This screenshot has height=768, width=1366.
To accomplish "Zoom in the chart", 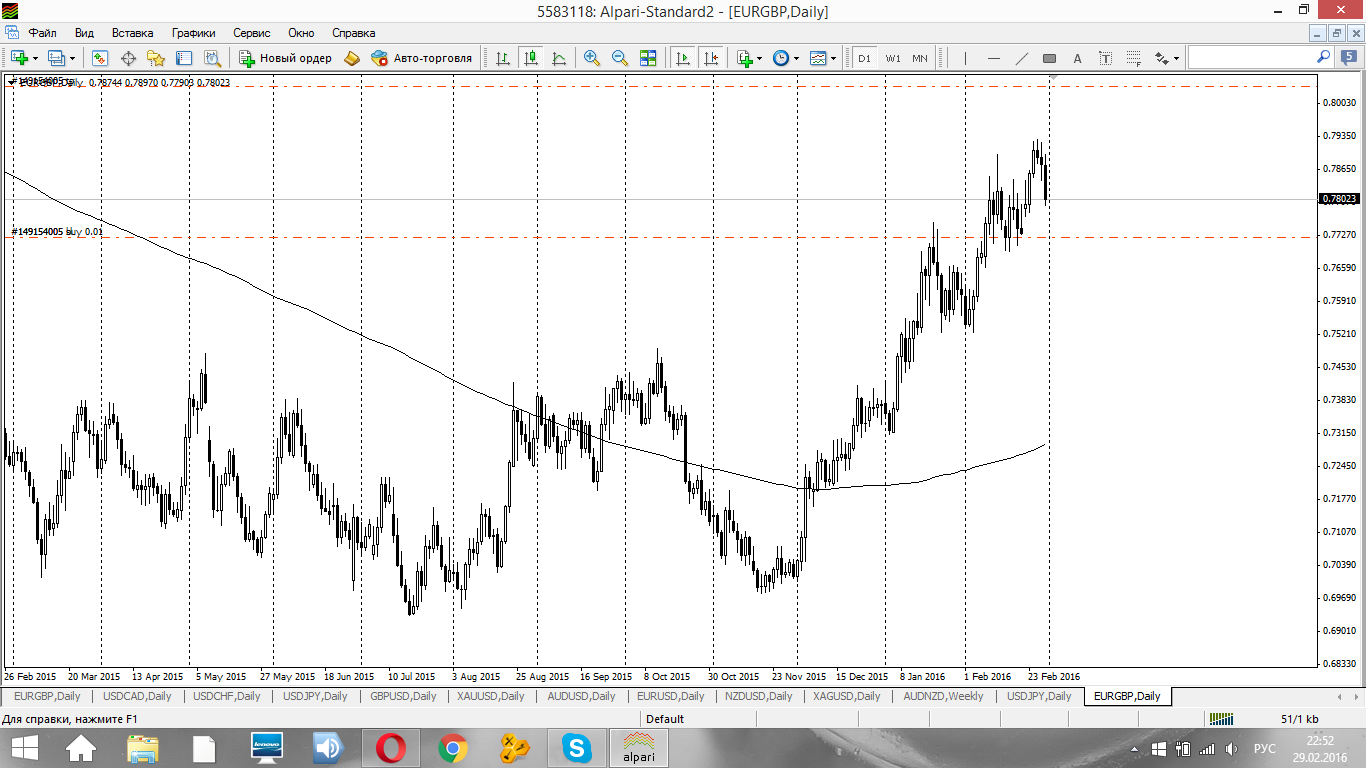I will coord(591,58).
